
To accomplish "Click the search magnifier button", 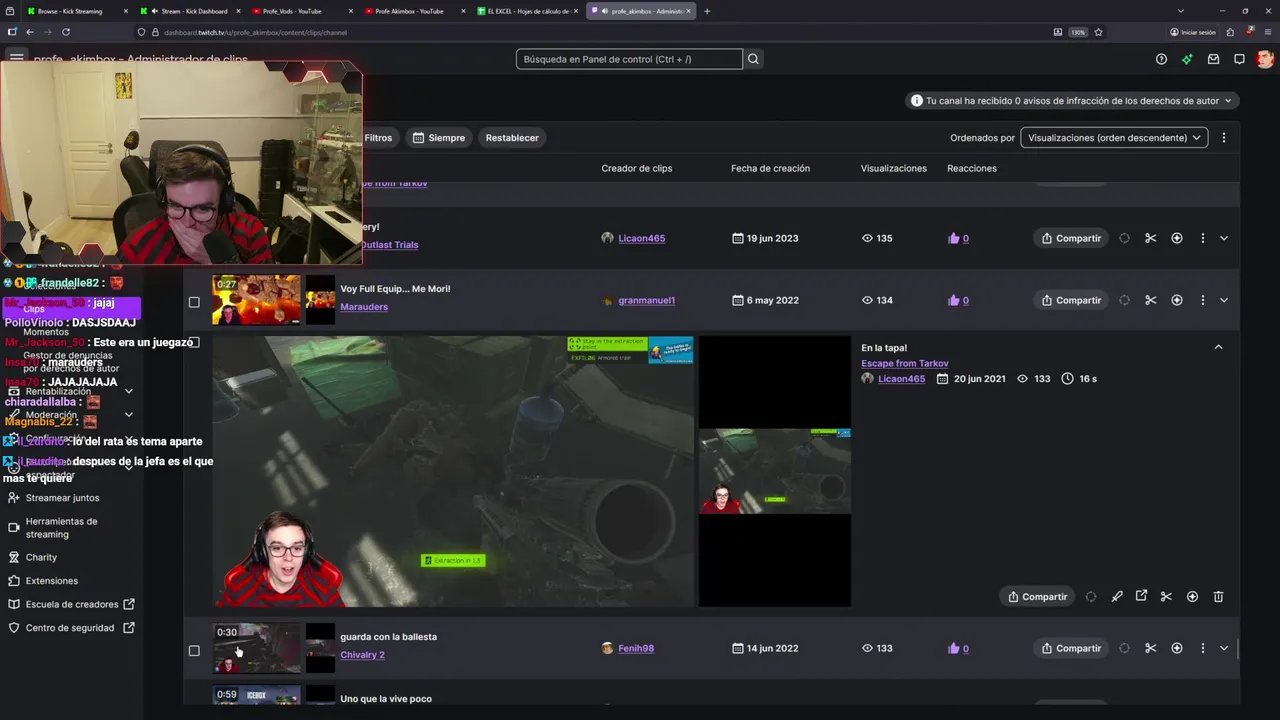I will pos(753,59).
